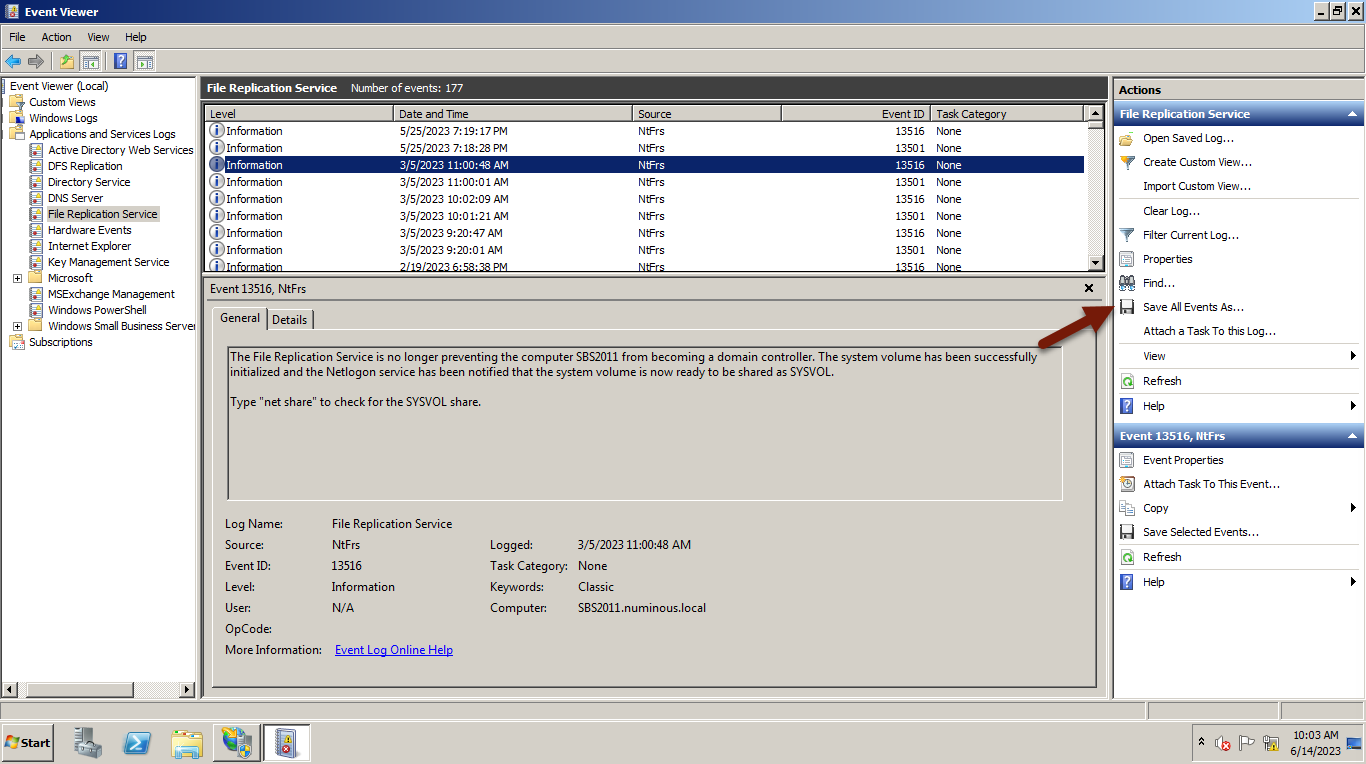Click the Windows Start button
1366x764 pixels.
(28, 743)
